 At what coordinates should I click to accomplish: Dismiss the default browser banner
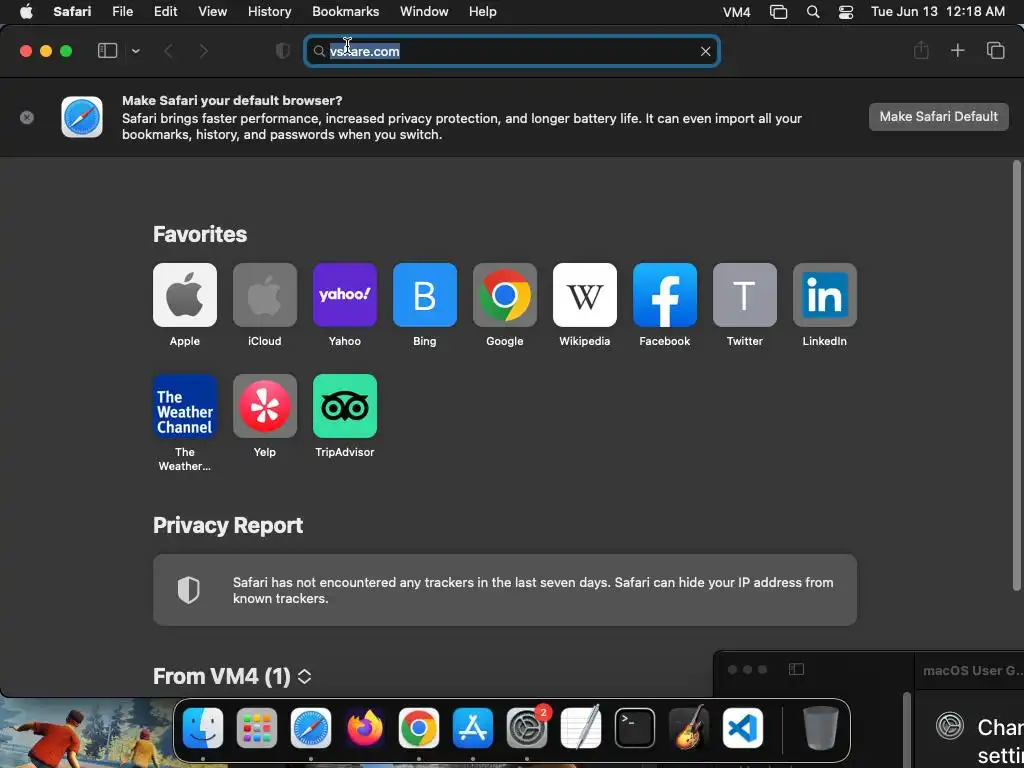pyautogui.click(x=27, y=118)
